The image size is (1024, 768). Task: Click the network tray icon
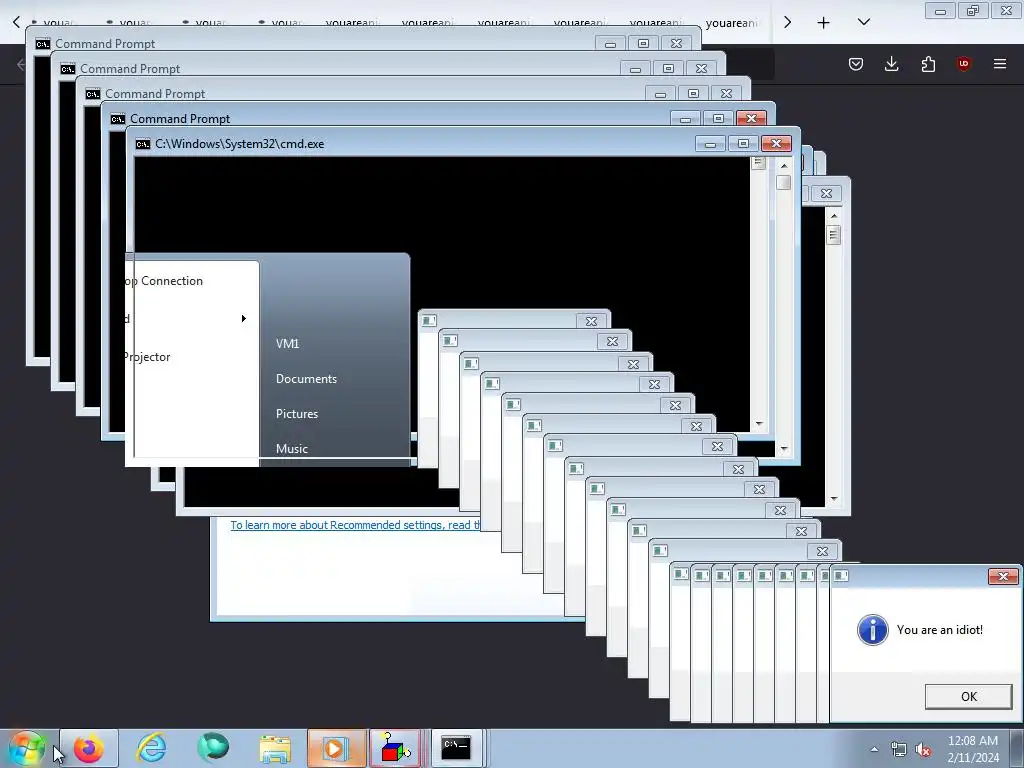(899, 750)
